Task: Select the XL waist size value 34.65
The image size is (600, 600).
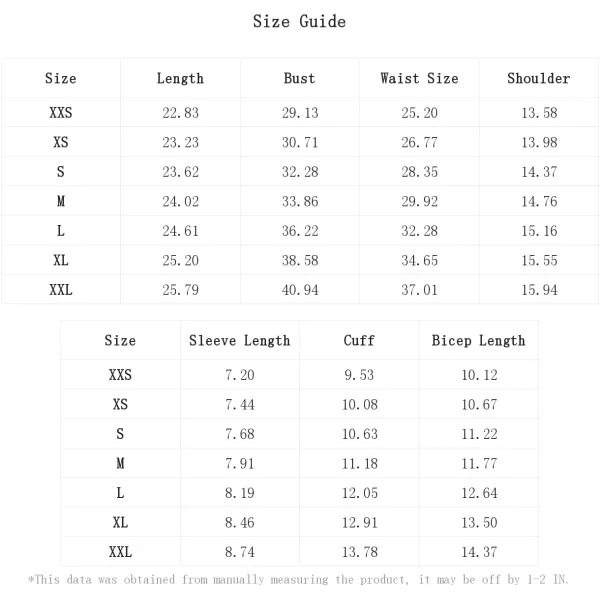Action: [419, 261]
